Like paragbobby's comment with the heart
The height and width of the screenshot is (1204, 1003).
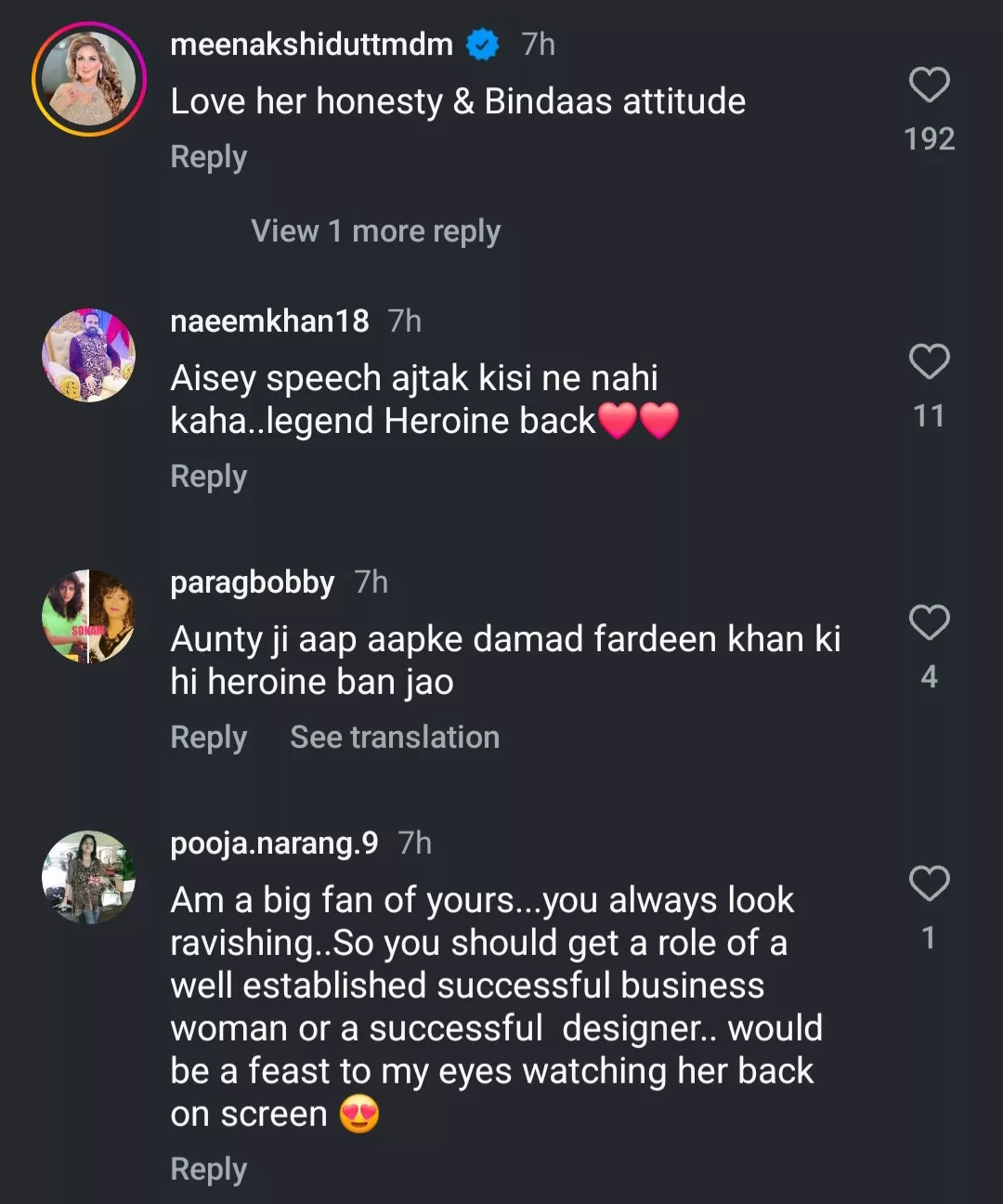929,622
